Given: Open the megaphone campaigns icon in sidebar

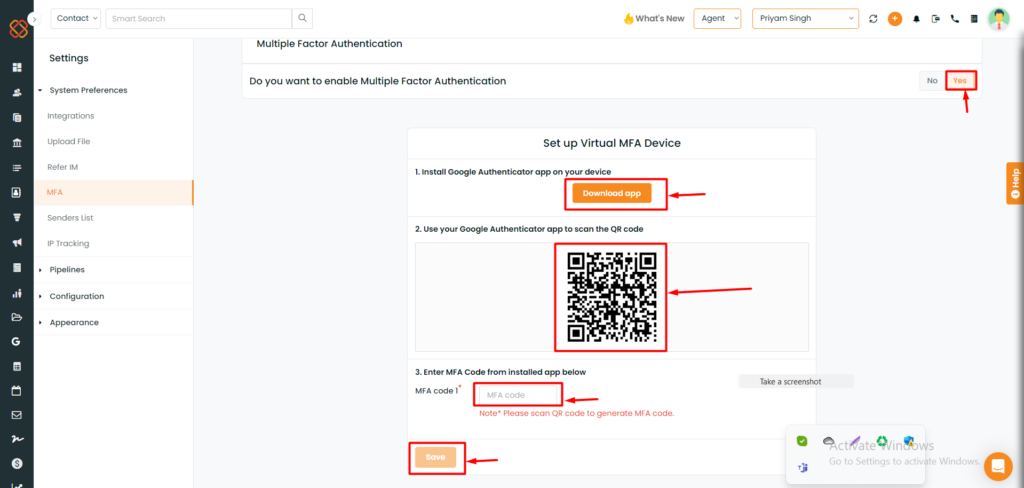Looking at the screenshot, I should [x=17, y=242].
